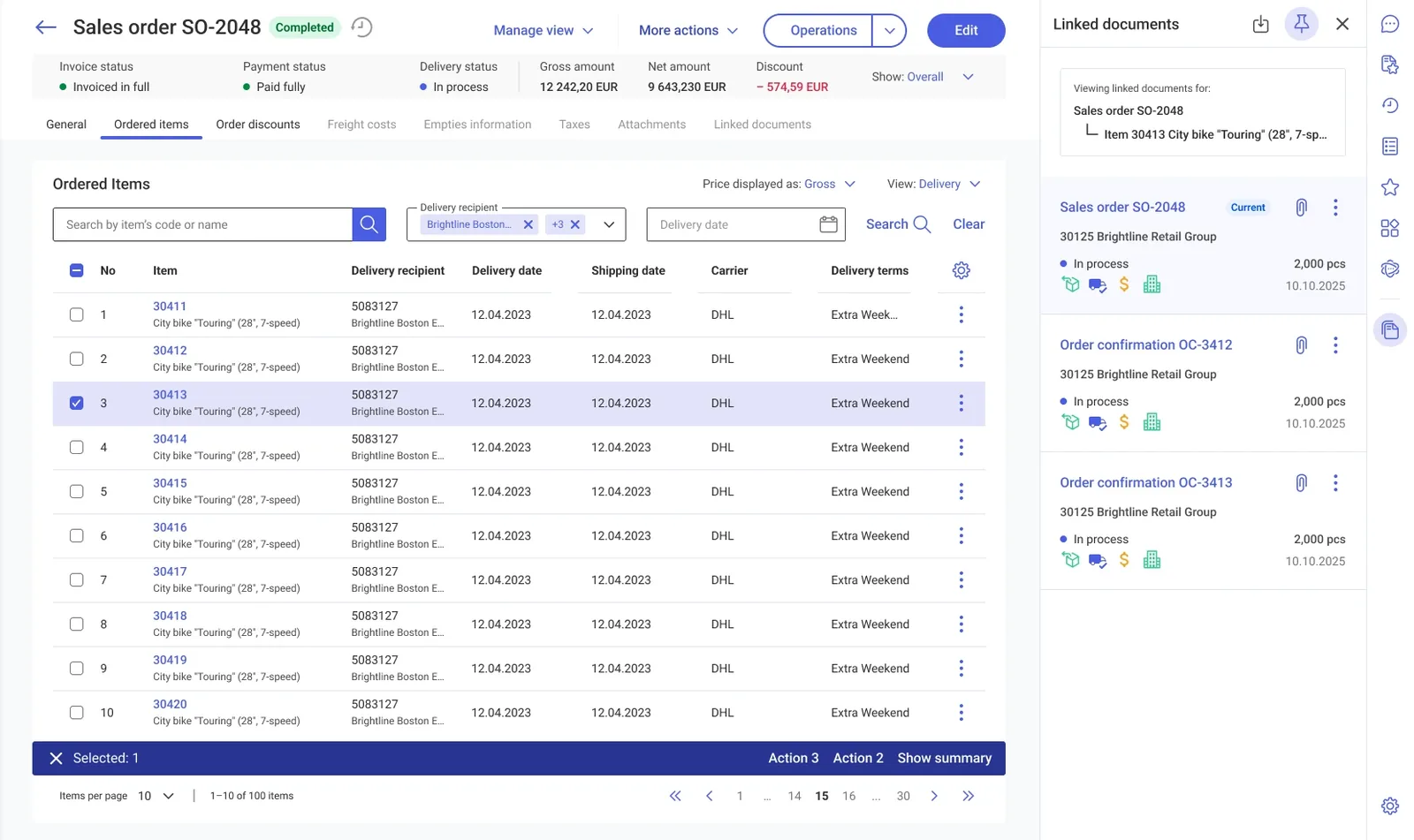Open settings gear at bottom of sidebar
This screenshot has height=840, width=1414.
pos(1390,806)
